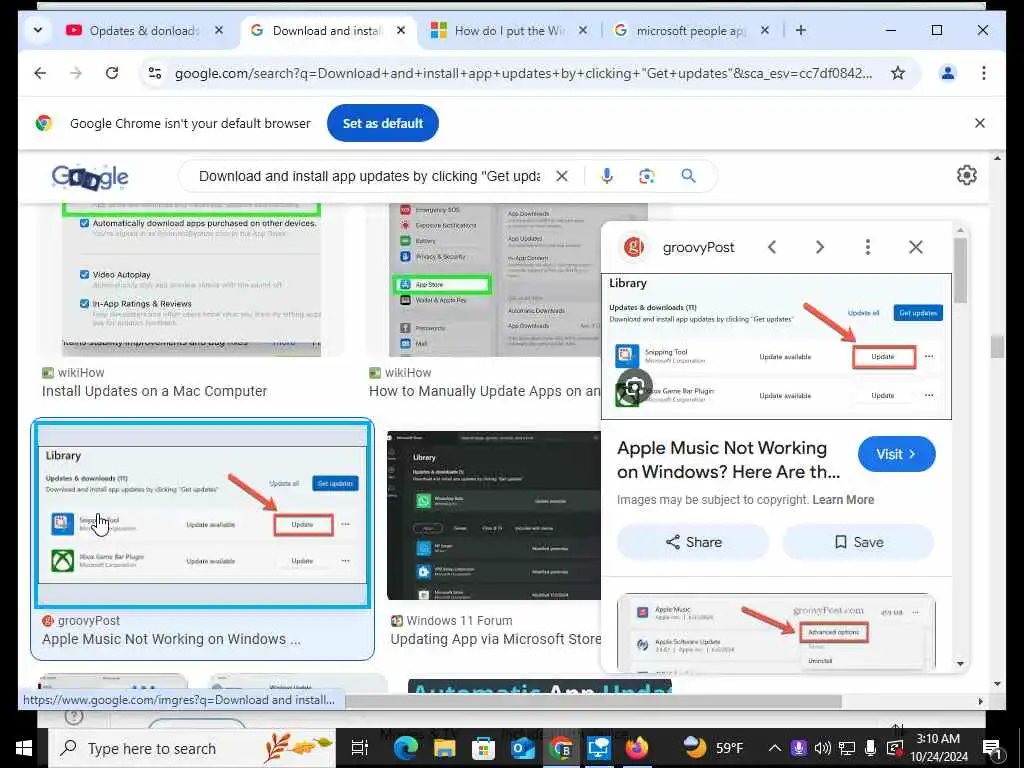Viewport: 1024px width, 768px height.
Task: Click the preview panel scrollbar thumb
Action: (x=960, y=271)
